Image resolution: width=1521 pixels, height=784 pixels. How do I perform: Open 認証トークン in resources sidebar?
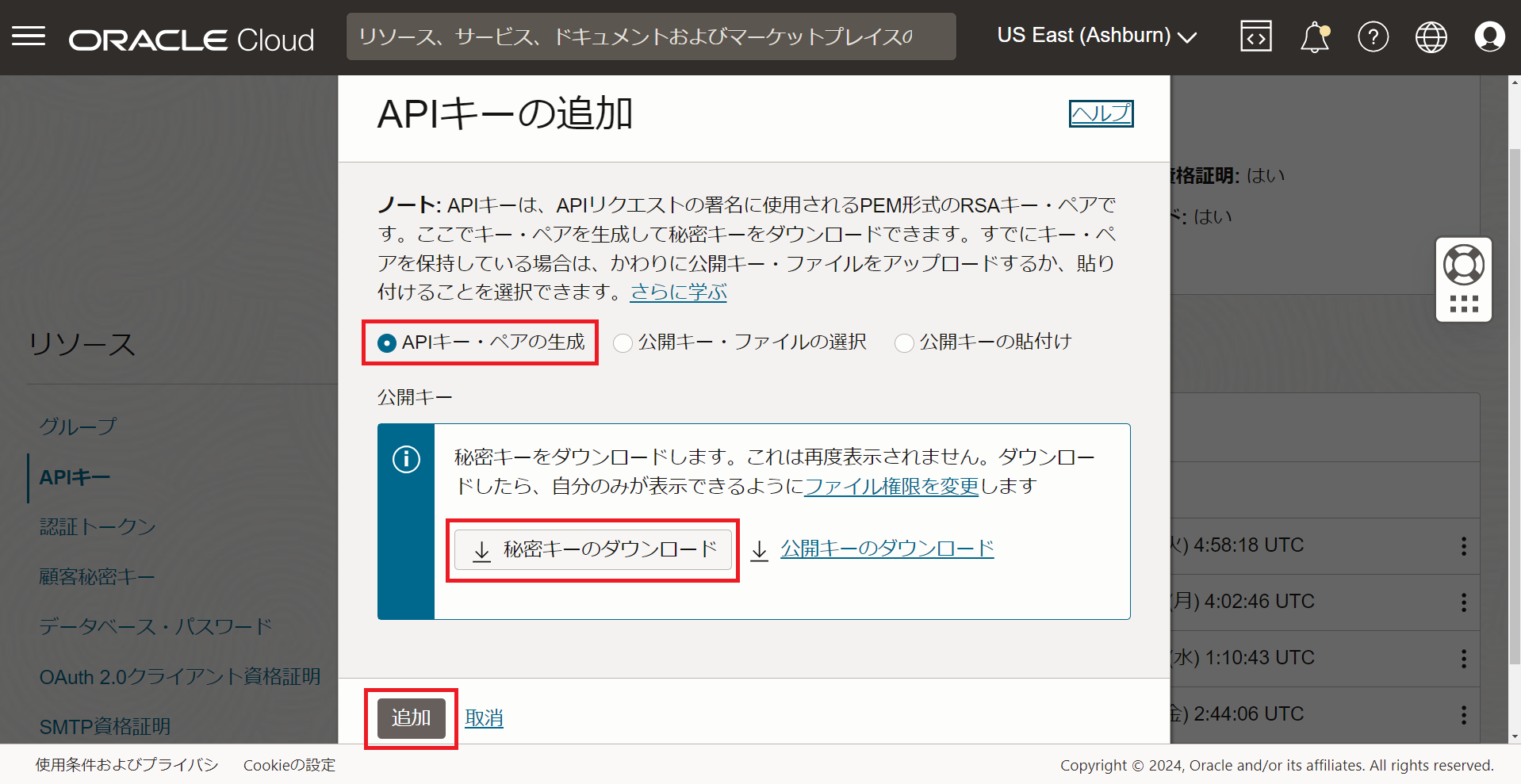tap(98, 526)
